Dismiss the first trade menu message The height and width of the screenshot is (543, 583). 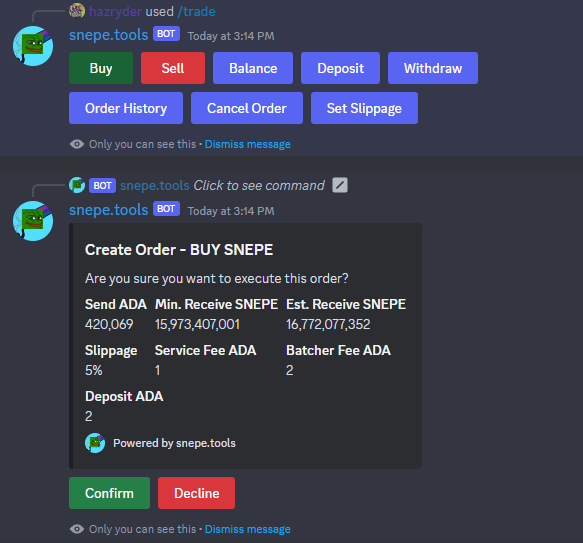pos(248,144)
